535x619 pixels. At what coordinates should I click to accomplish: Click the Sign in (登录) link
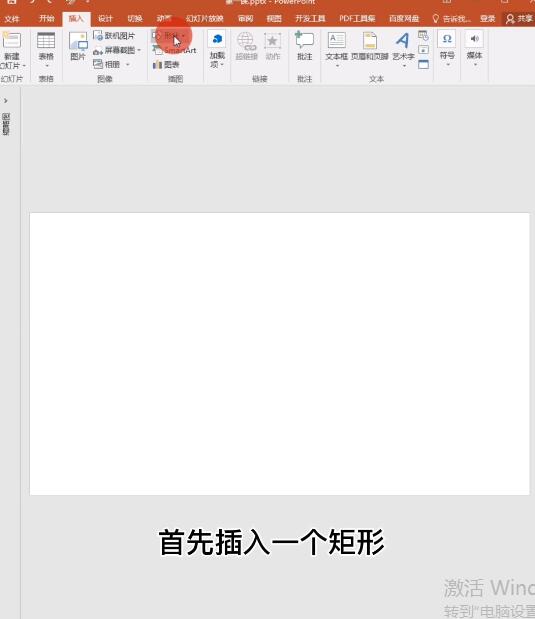point(487,19)
